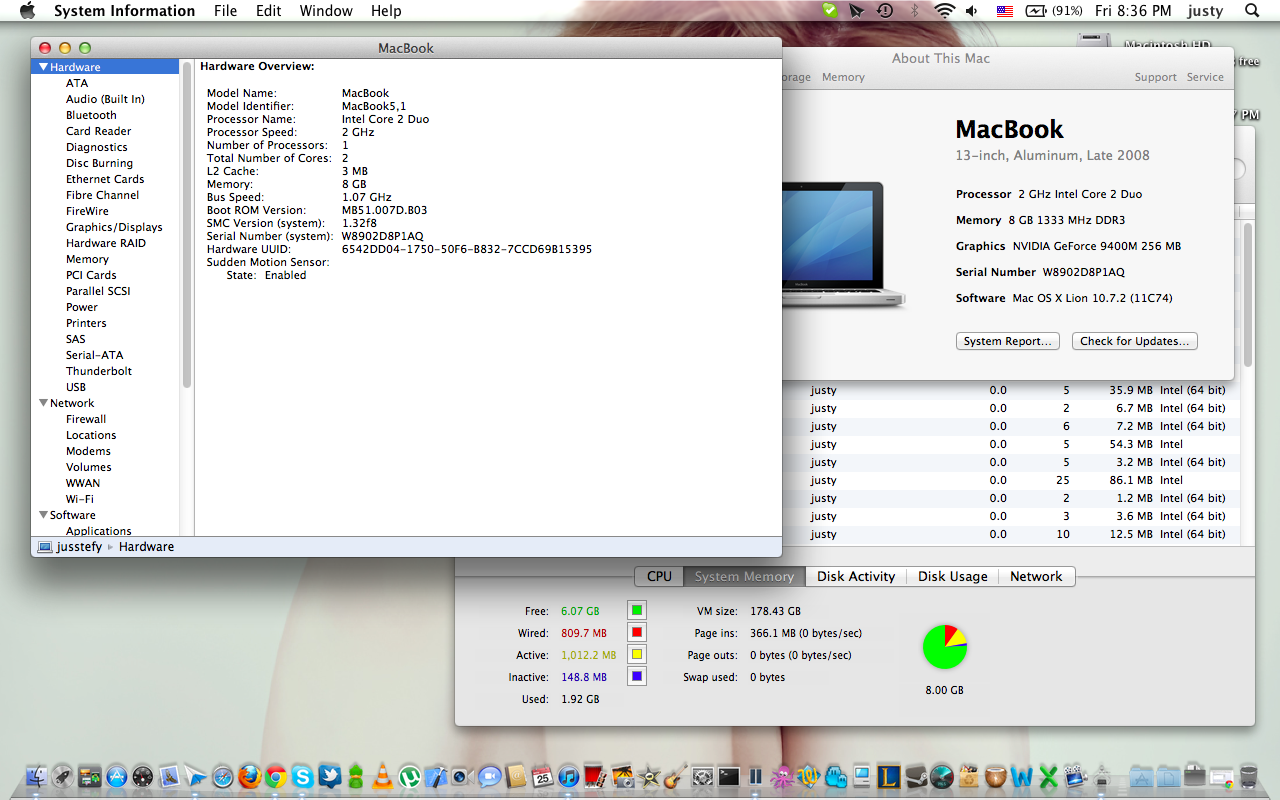
Task: Select Thunderbolt in the sidebar
Action: click(99, 371)
